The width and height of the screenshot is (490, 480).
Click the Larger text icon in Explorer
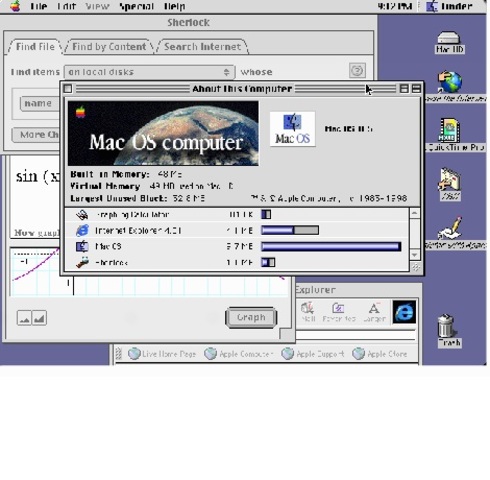pos(374,312)
